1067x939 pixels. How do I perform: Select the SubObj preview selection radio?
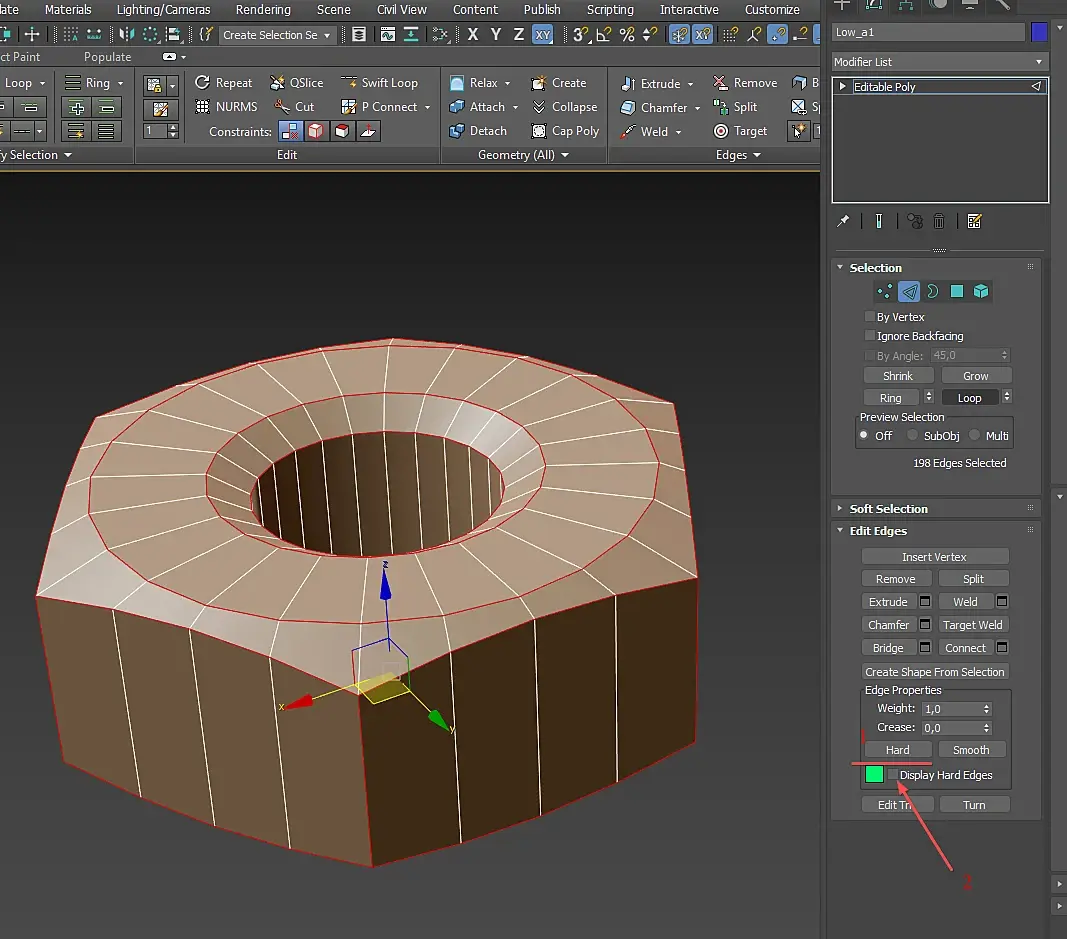click(x=913, y=436)
